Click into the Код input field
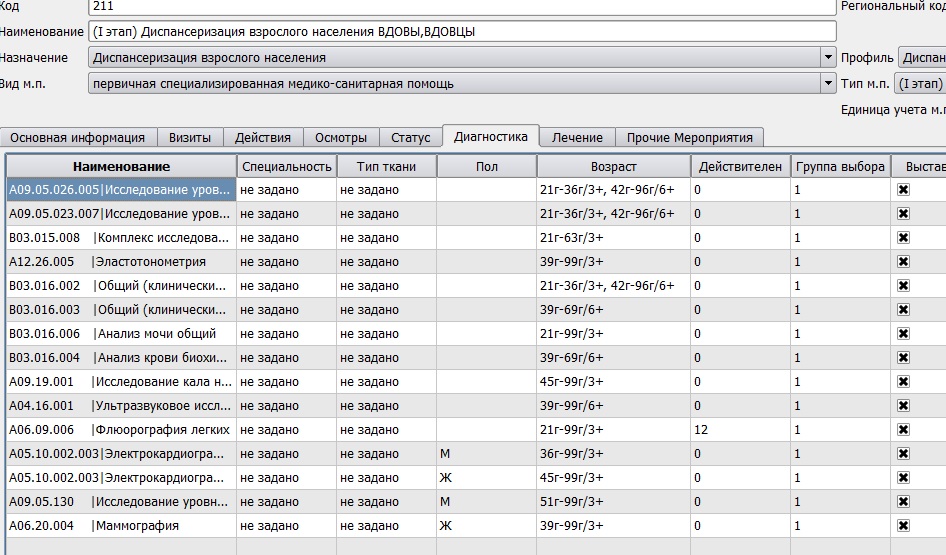Screen dimensions: 946x555 coord(460,6)
